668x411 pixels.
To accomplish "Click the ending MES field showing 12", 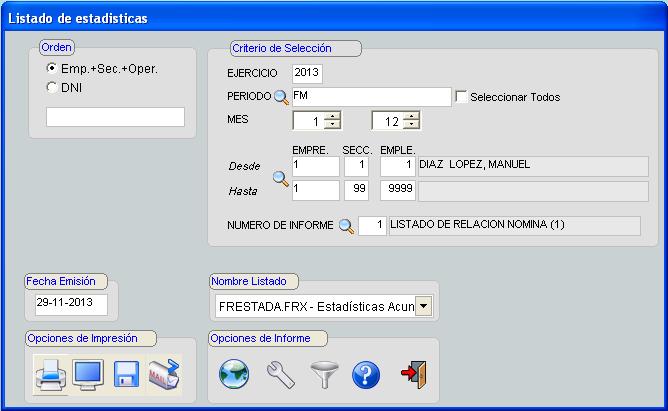I will (388, 121).
